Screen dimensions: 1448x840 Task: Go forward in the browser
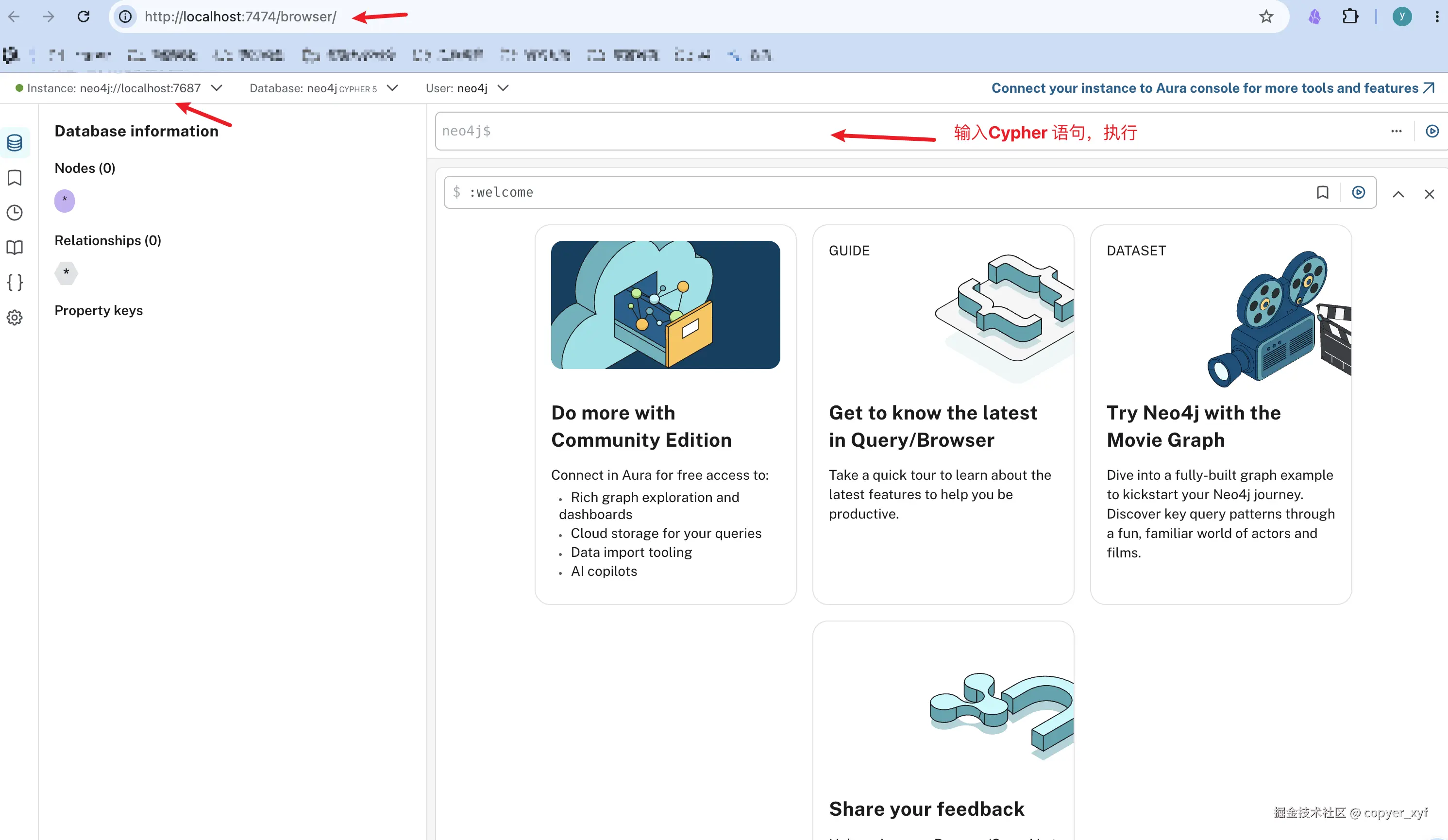[49, 17]
